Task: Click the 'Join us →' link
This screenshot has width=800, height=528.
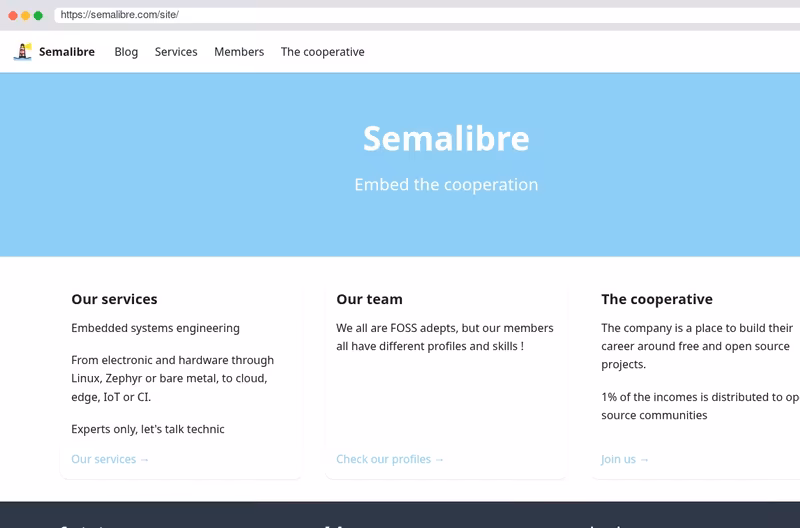Action: coord(625,459)
